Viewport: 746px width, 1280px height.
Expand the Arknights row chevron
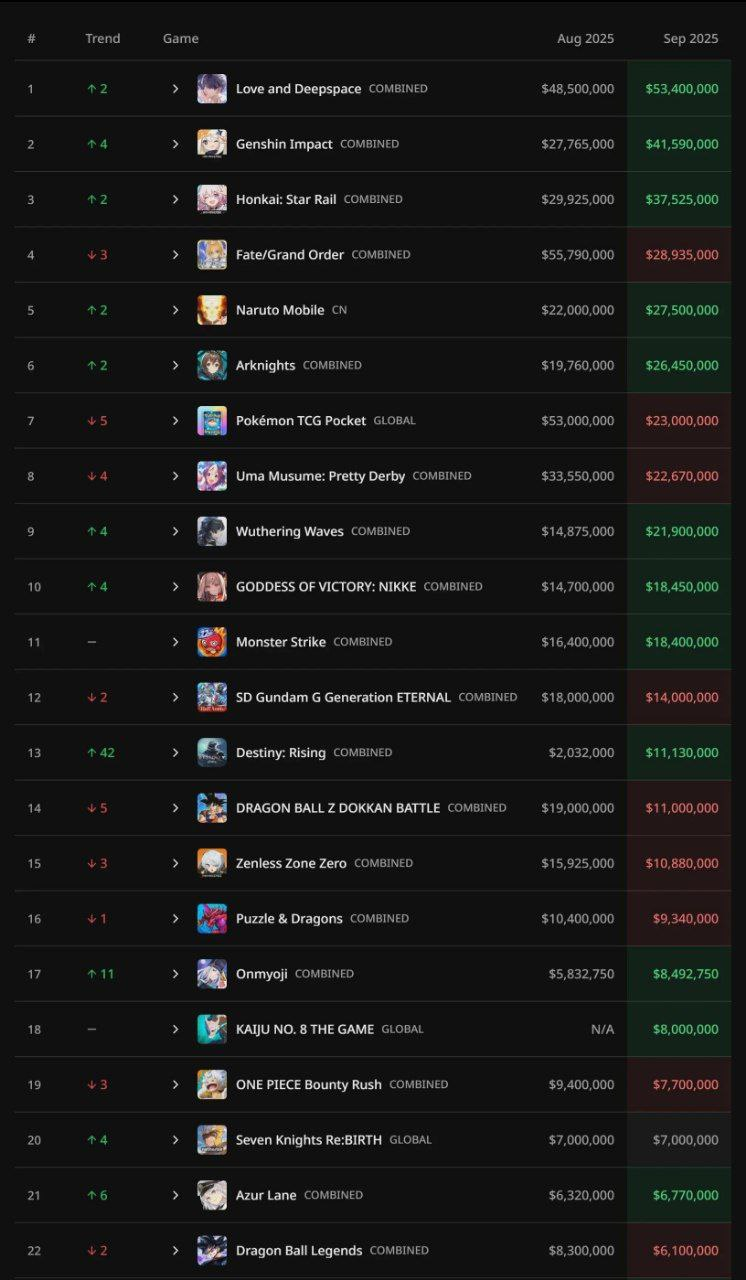tap(175, 365)
